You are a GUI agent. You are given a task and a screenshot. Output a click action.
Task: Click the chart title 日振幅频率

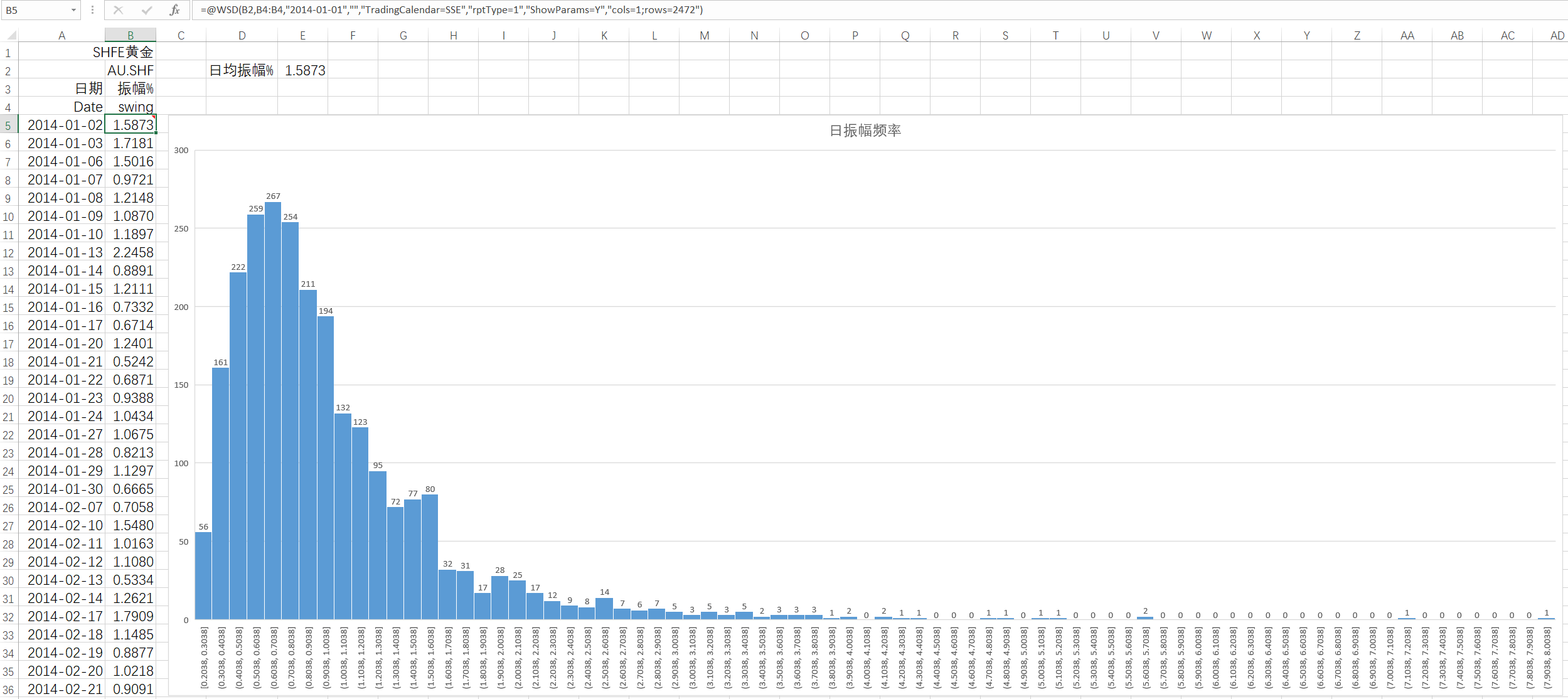coord(865,131)
